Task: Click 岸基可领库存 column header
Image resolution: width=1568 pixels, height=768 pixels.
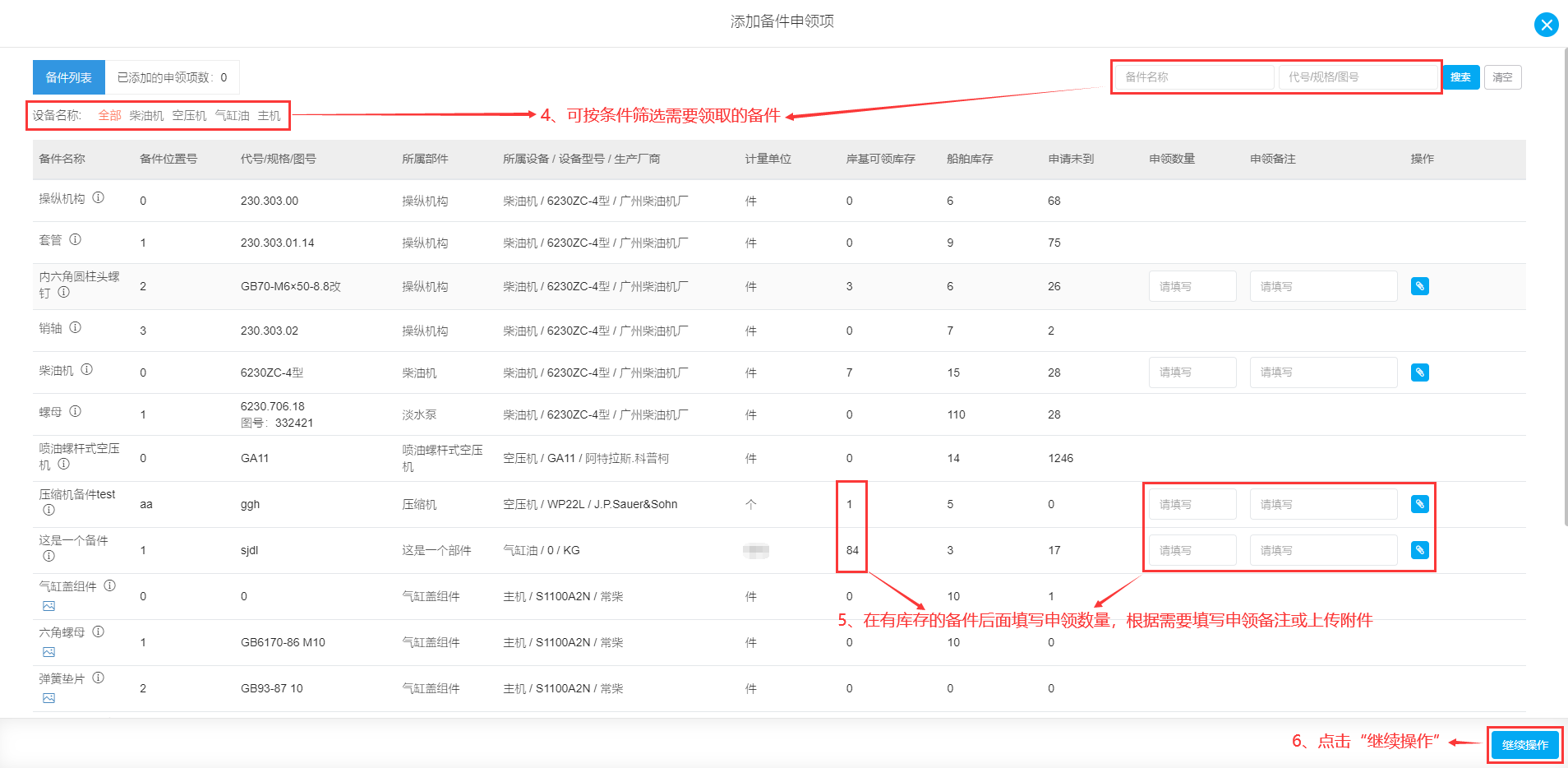Action: click(x=880, y=159)
